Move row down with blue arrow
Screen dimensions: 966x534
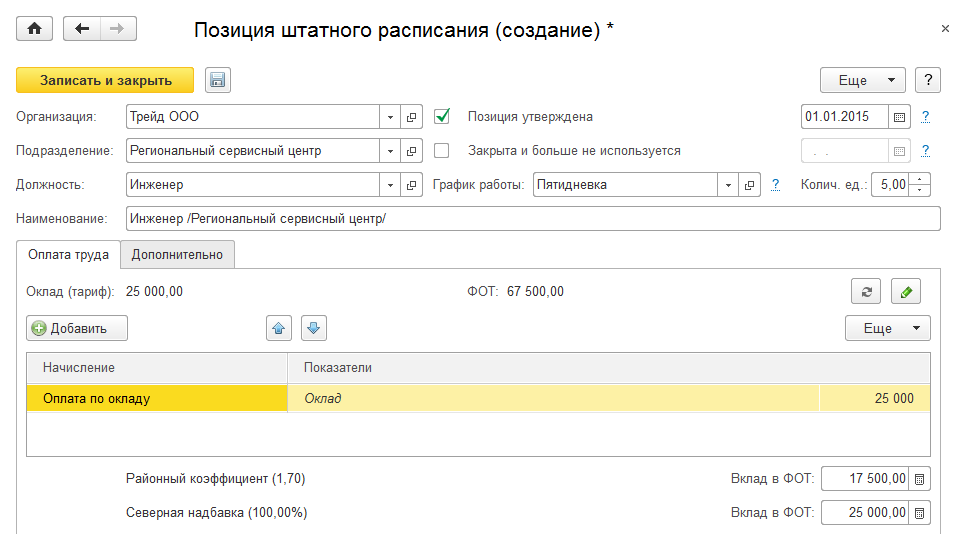pos(314,327)
